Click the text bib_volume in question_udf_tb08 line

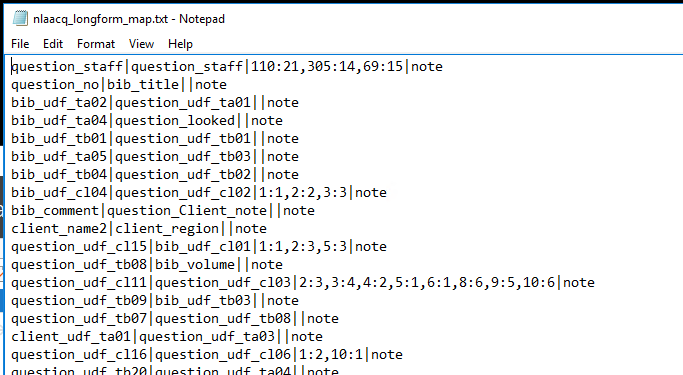[x=195, y=265]
